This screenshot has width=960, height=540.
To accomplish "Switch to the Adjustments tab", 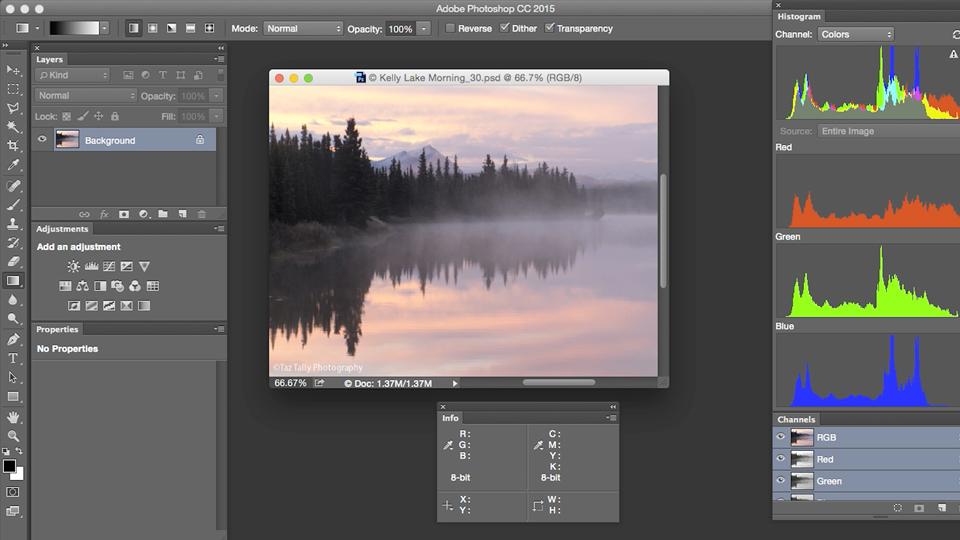I will pyautogui.click(x=62, y=228).
